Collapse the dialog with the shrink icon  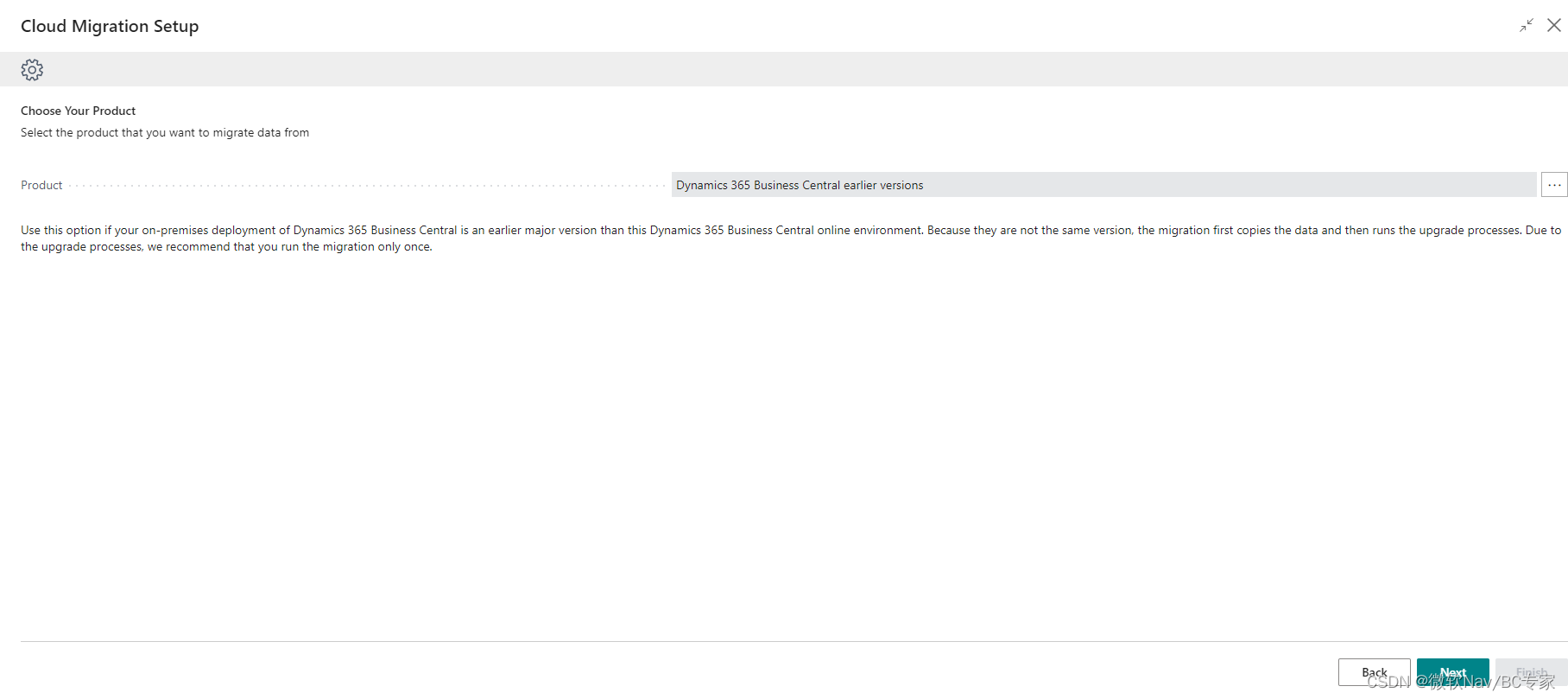point(1527,25)
